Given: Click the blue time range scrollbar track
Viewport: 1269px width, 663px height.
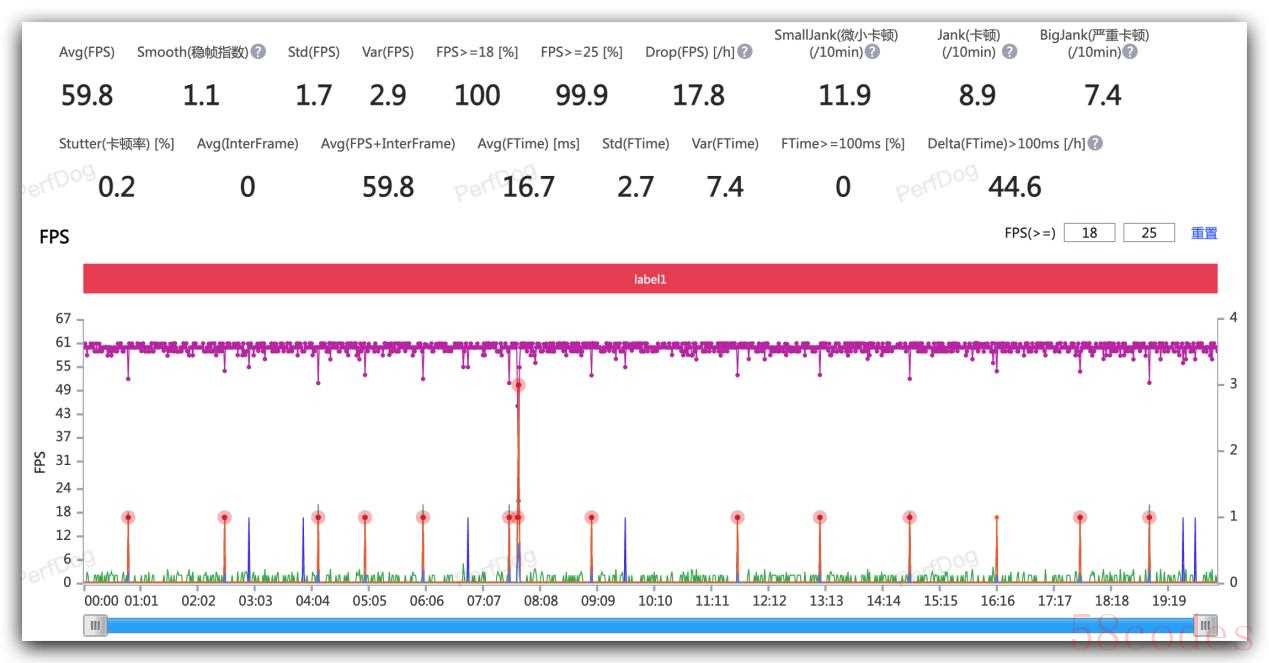Looking at the screenshot, I should (x=650, y=625).
